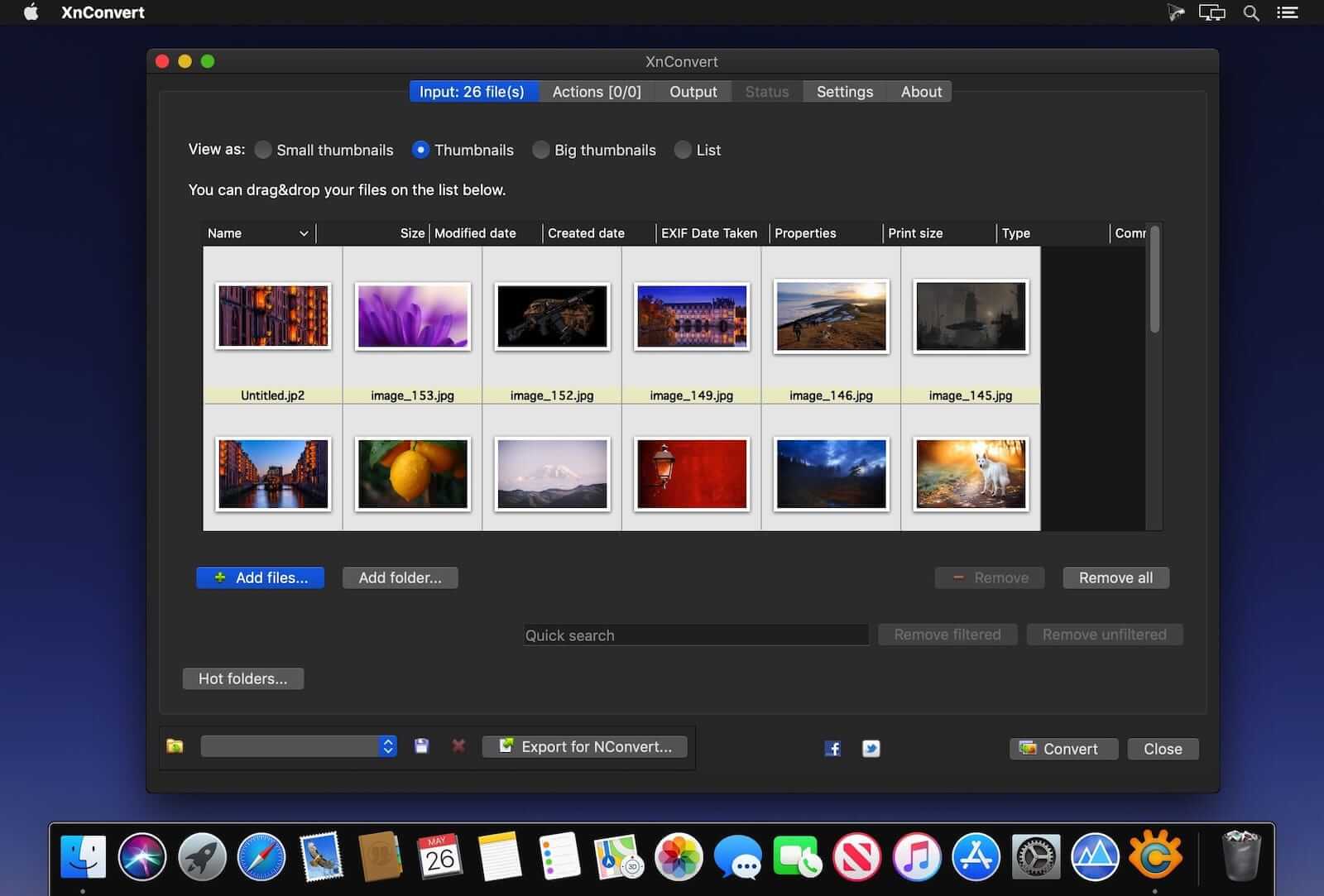This screenshot has height=896, width=1324.
Task: Open the Actions tab
Action: (596, 92)
